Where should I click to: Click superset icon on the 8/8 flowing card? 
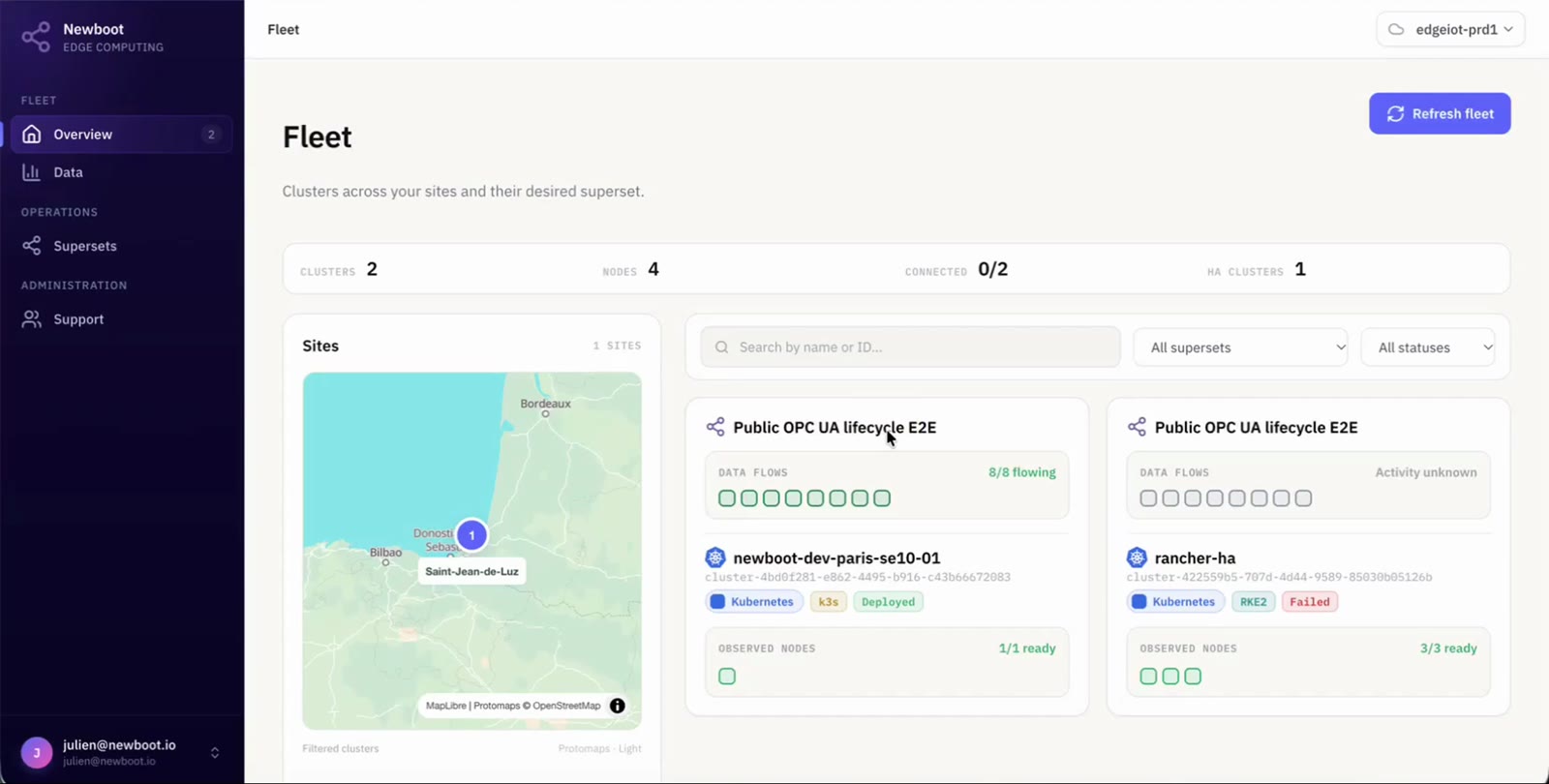715,427
